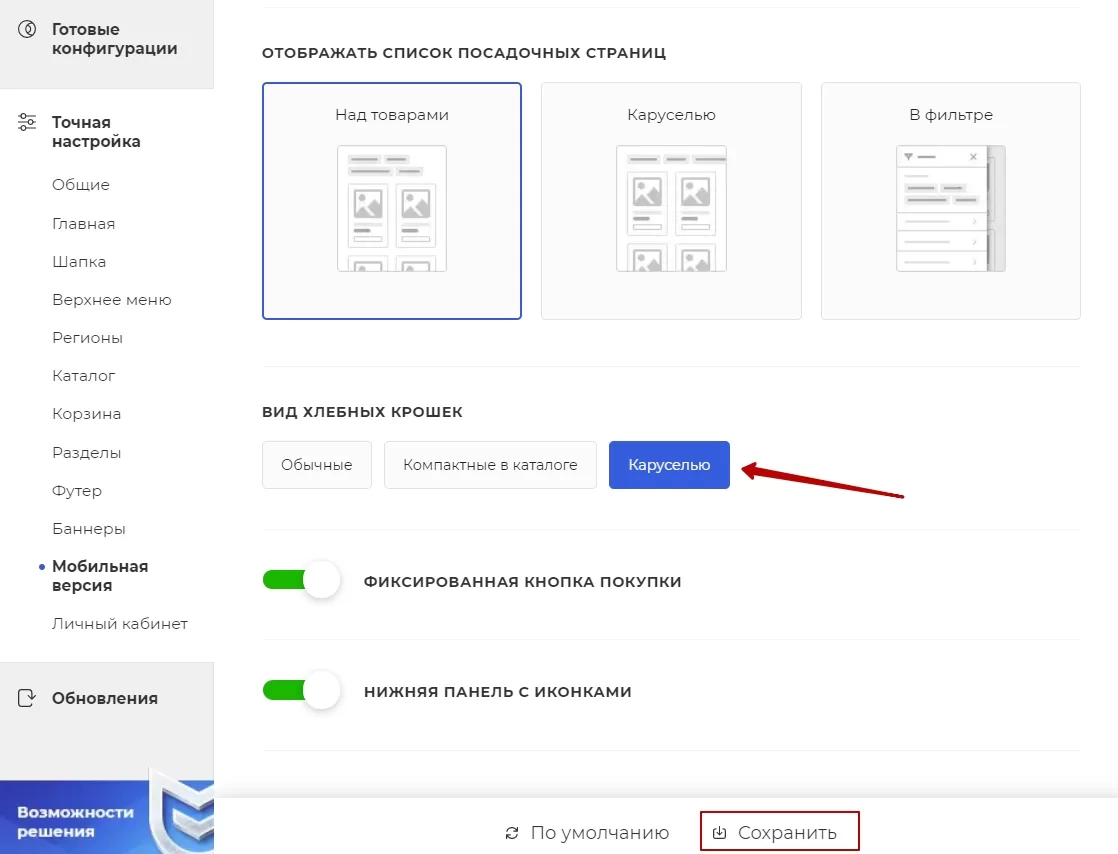
Task: Click the shield logo in Возможности решения banner
Action: (184, 813)
